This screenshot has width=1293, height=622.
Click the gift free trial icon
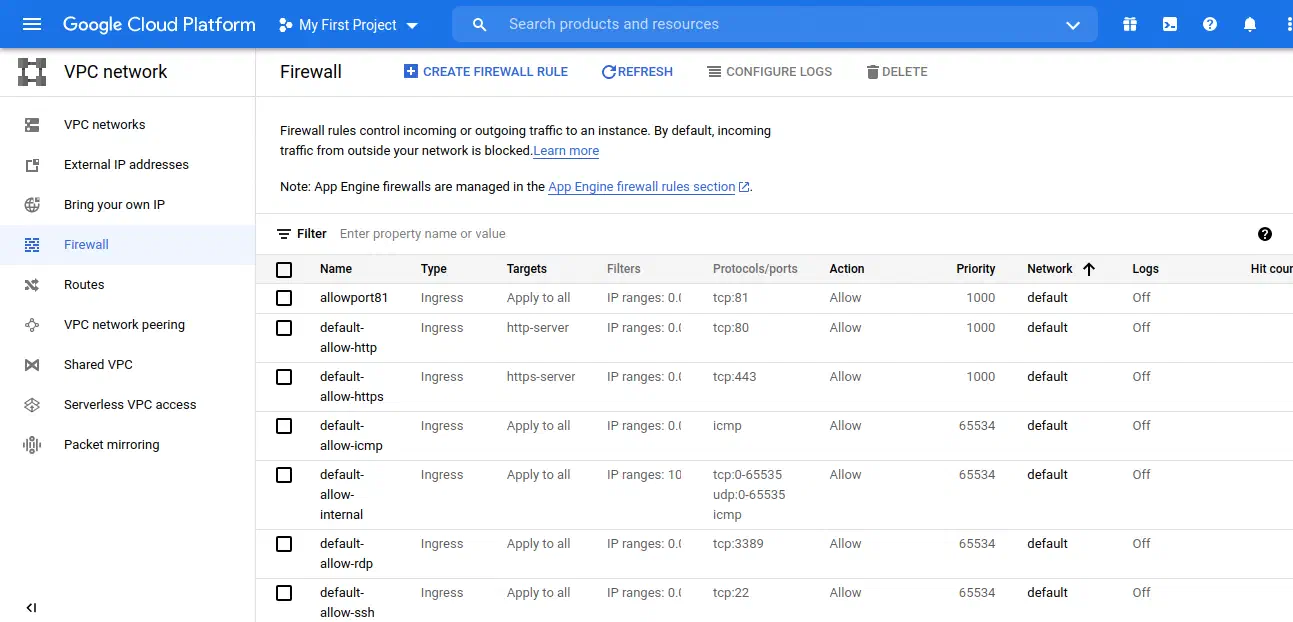[1130, 24]
